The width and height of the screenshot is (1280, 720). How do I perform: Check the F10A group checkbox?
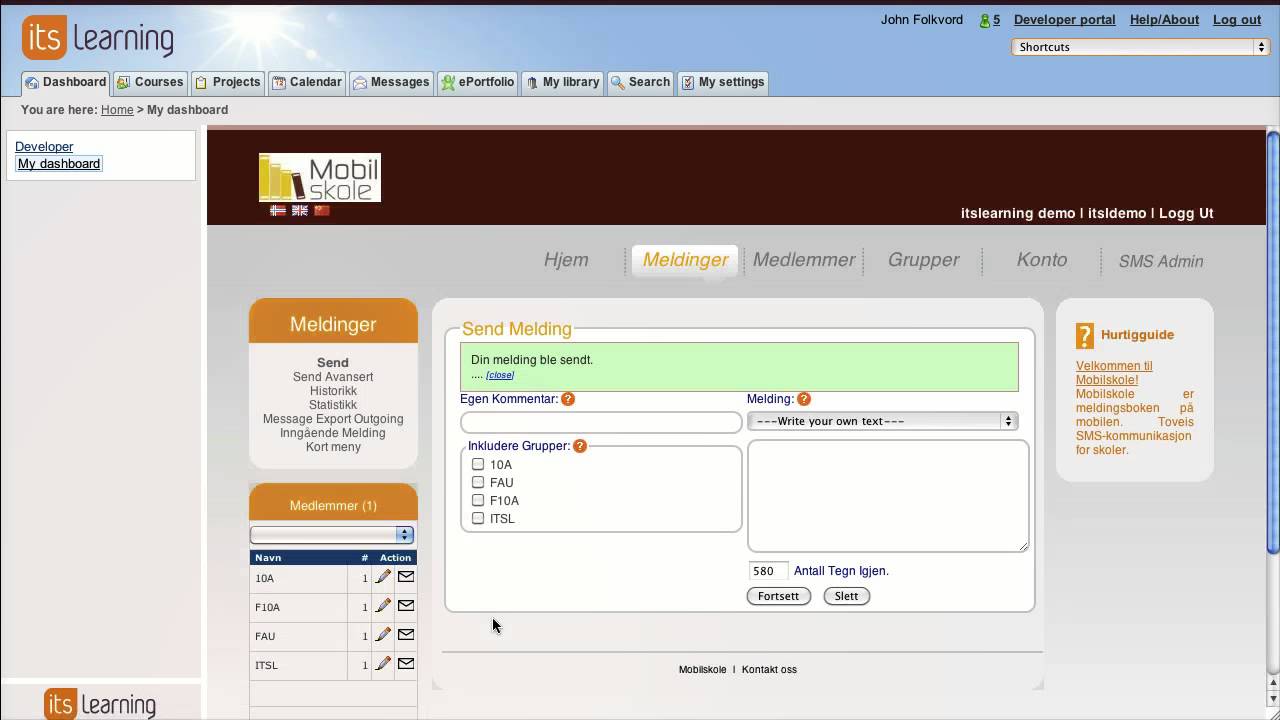point(478,500)
